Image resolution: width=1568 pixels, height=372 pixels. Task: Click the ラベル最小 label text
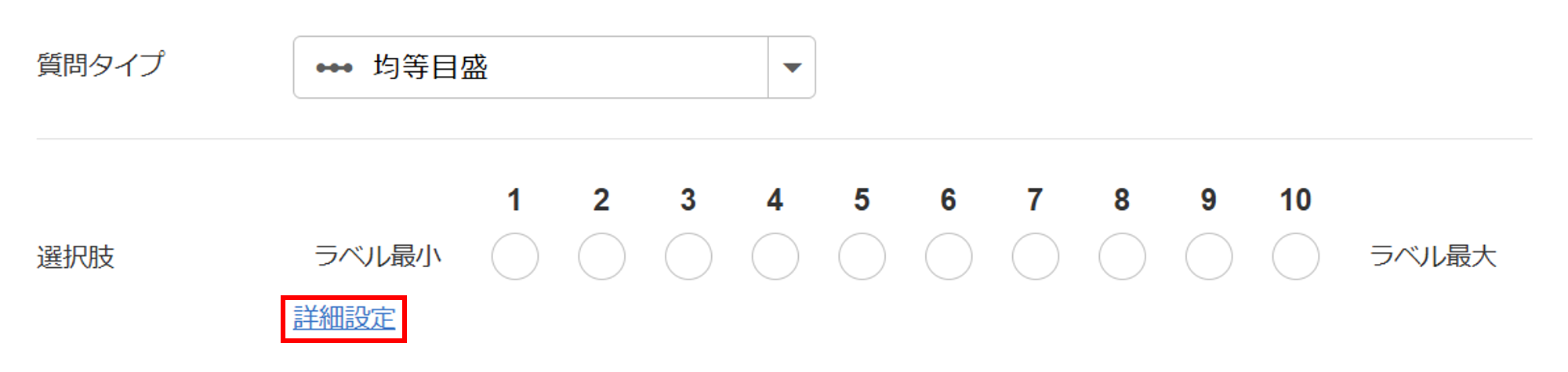(378, 256)
